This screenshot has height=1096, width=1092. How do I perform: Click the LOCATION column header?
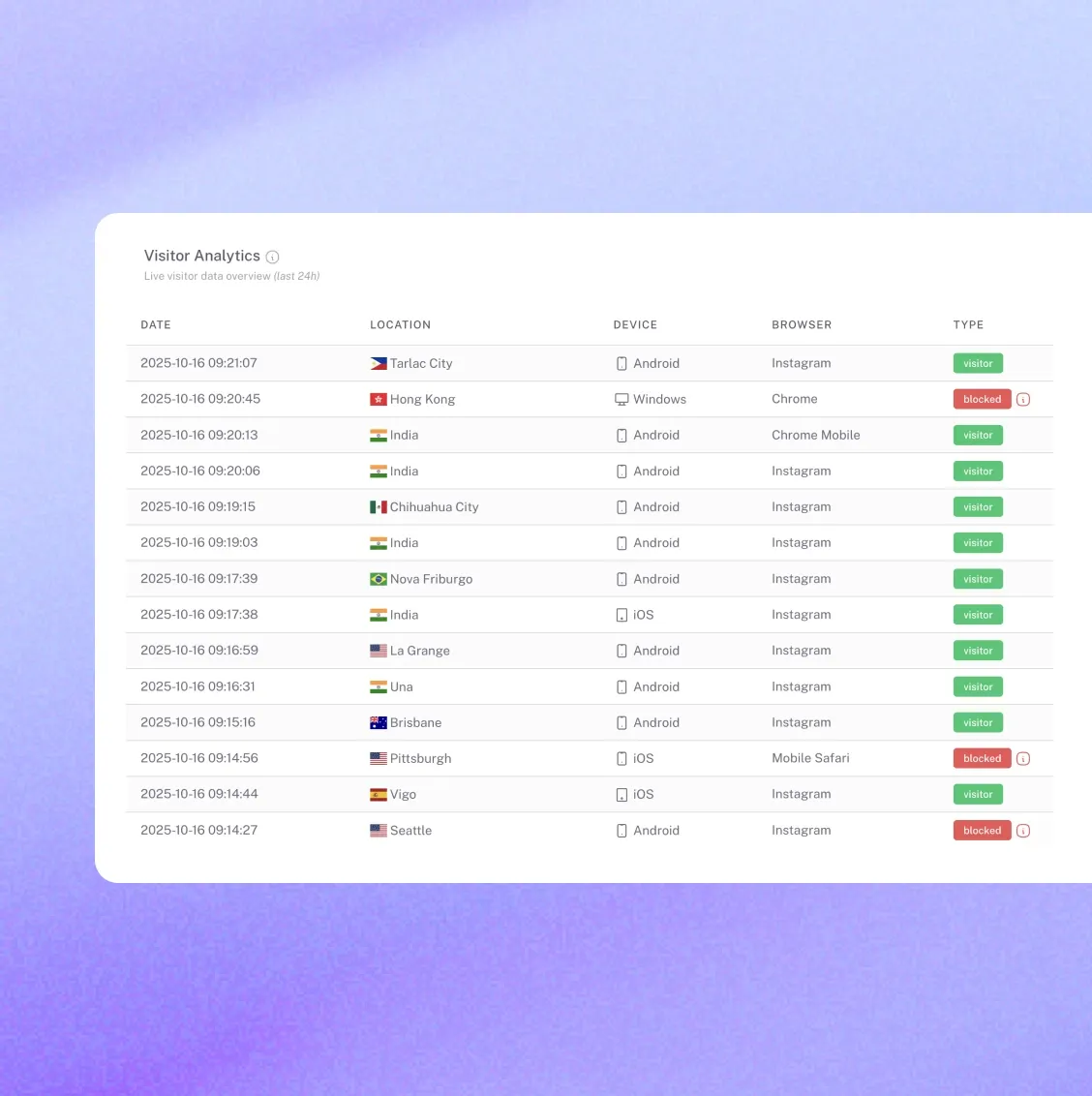tap(400, 325)
